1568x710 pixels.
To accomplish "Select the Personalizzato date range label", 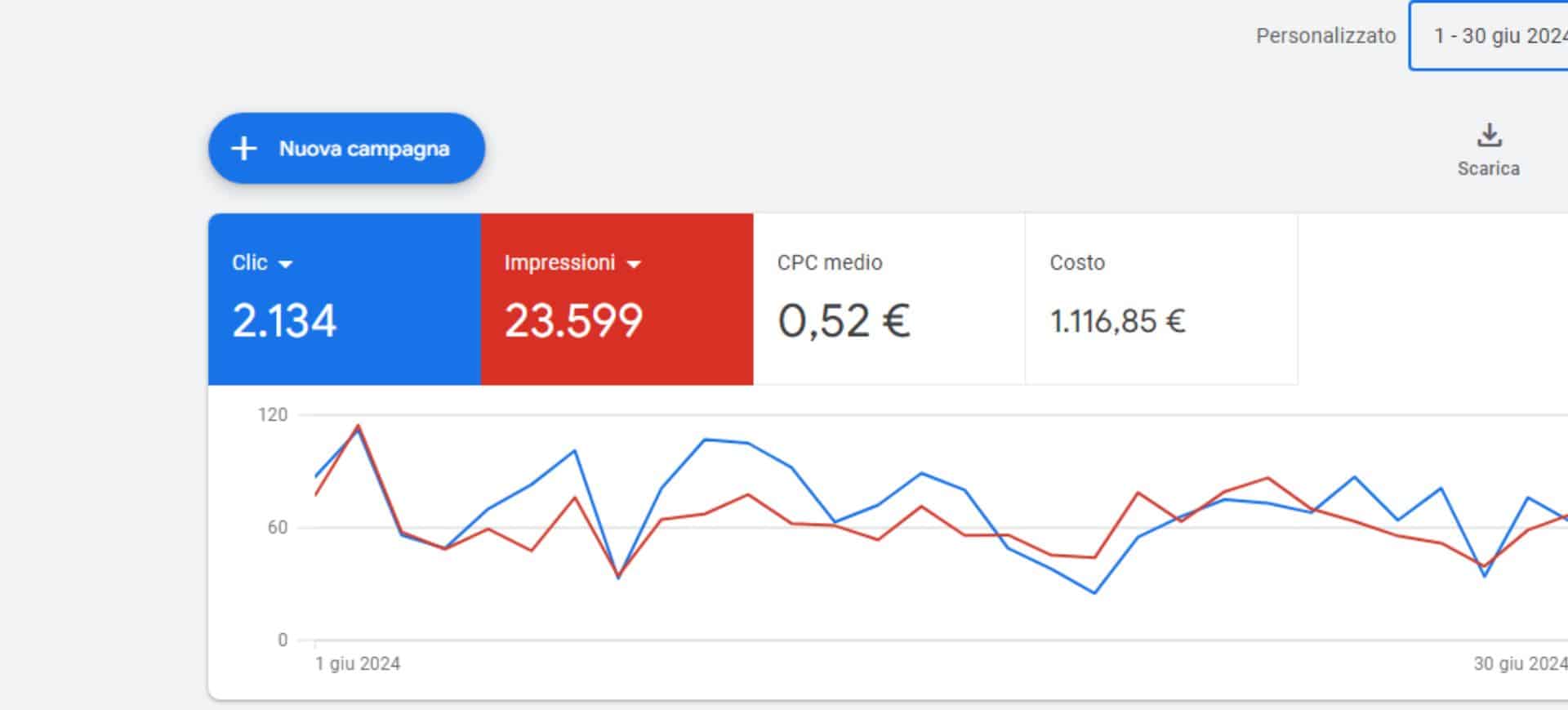I will click(x=1325, y=36).
